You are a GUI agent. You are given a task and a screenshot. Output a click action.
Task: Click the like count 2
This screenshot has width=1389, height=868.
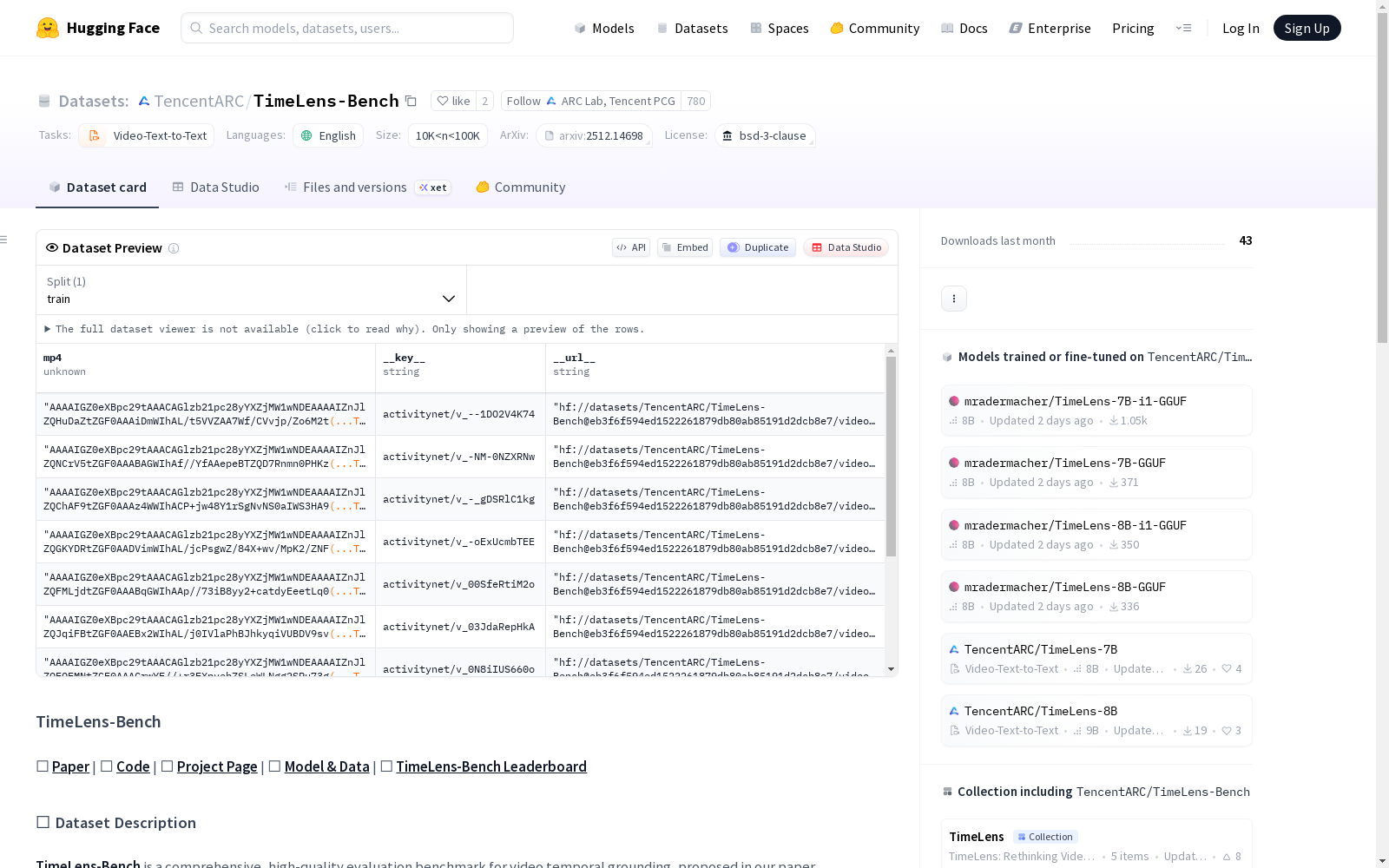[485, 101]
